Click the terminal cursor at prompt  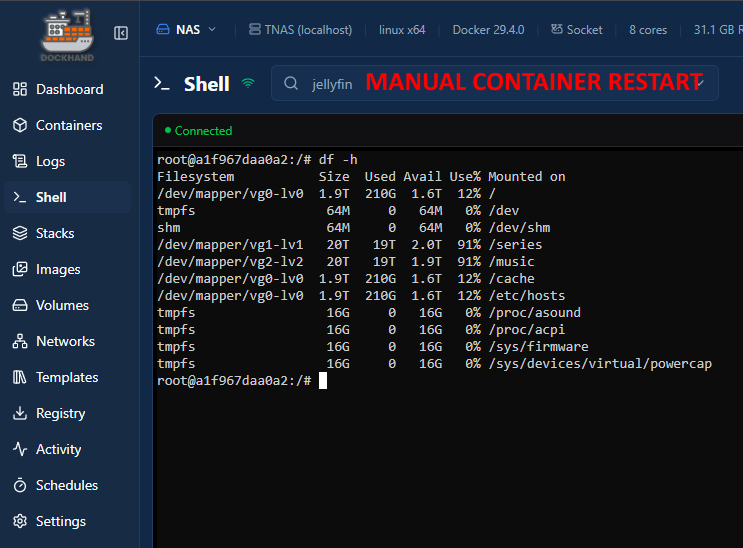pyautogui.click(x=323, y=381)
